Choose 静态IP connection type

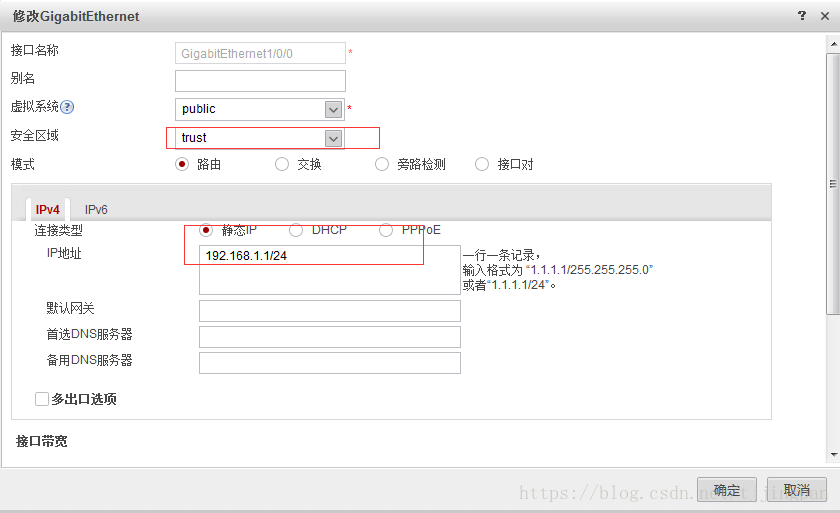pyautogui.click(x=206, y=230)
